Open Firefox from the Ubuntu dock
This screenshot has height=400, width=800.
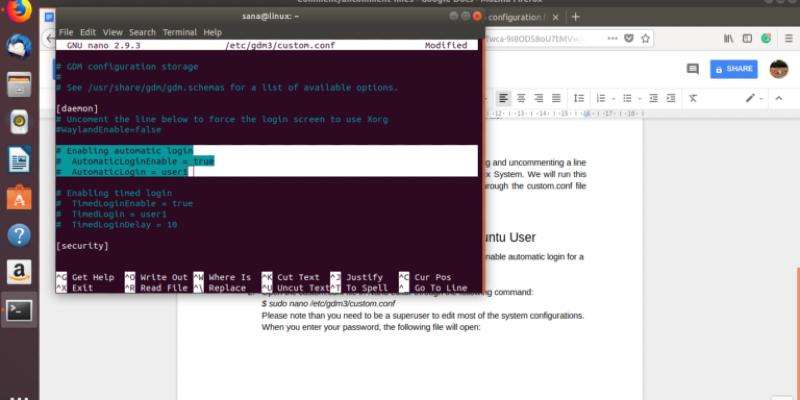[x=19, y=13]
